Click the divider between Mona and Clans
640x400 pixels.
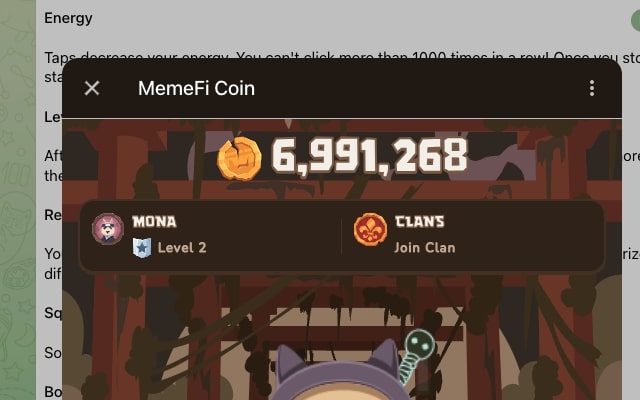(x=341, y=236)
